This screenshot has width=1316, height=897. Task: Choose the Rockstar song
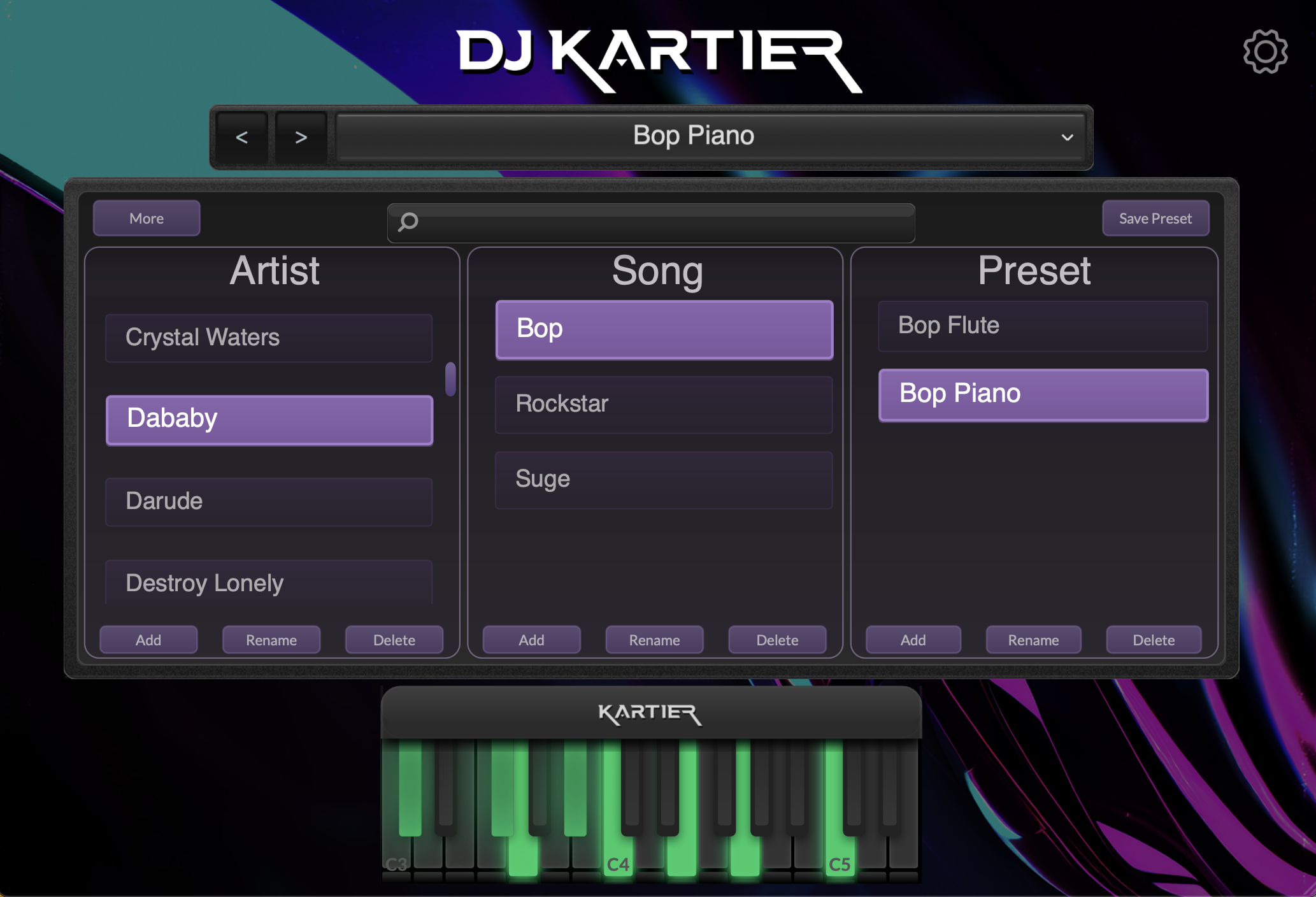[663, 404]
